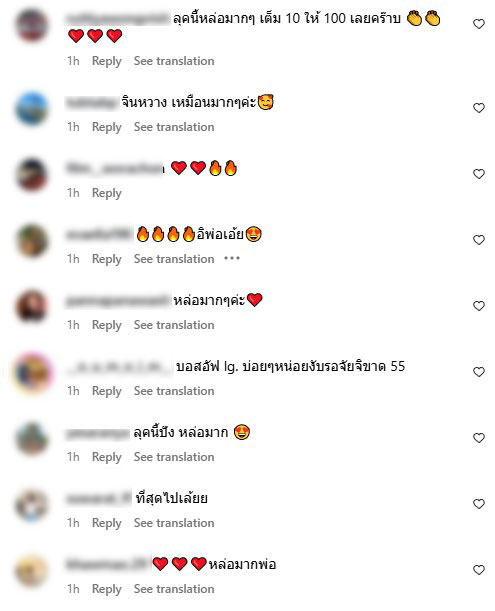Like the หล่อมากๆค่ะ comment
The width and height of the screenshot is (495, 611).
479,306
